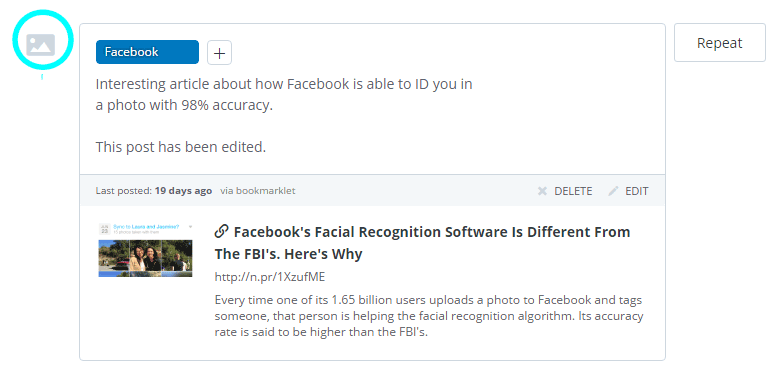Click 'Sync to Laura and Jasmine?' in the thumbnail
Screen dimensions: 774x371
click(146, 226)
